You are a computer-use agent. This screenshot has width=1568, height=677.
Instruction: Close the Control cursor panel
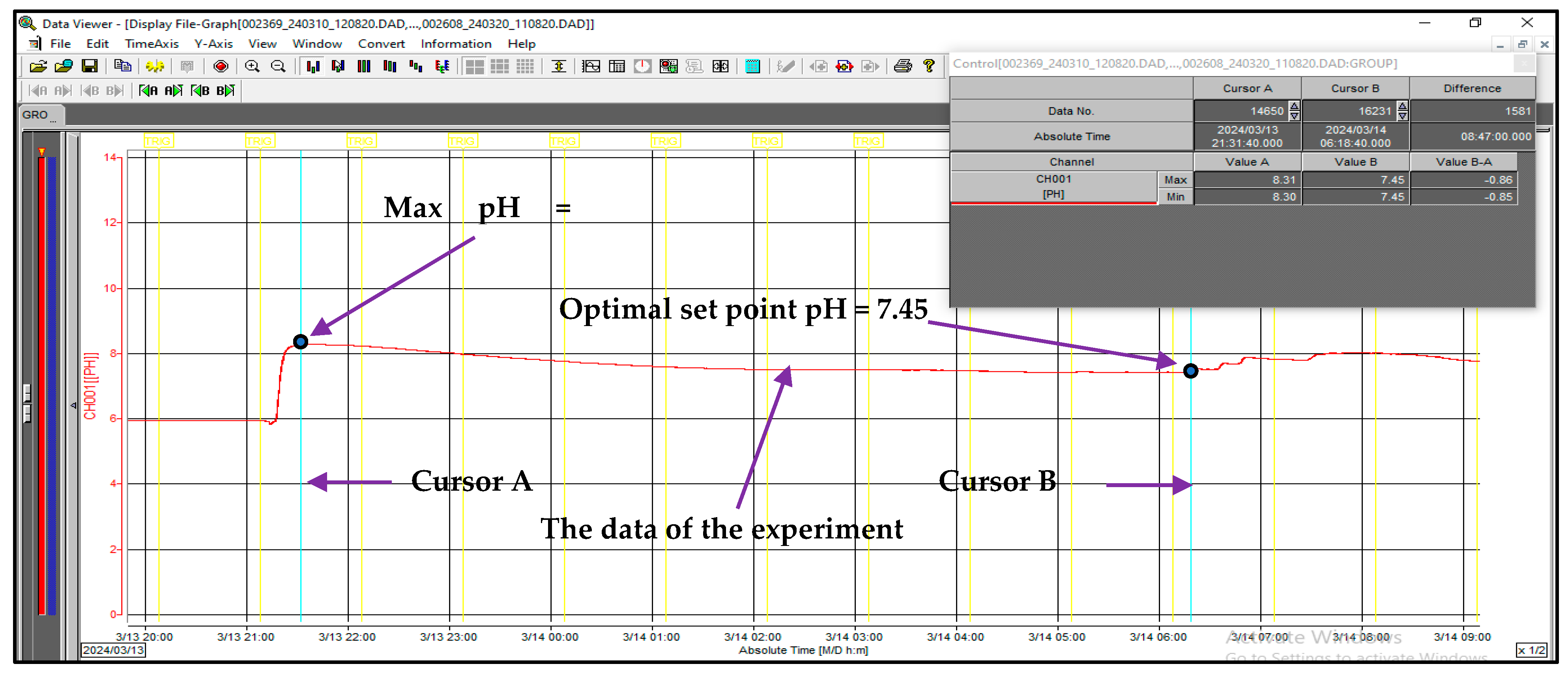click(1523, 63)
